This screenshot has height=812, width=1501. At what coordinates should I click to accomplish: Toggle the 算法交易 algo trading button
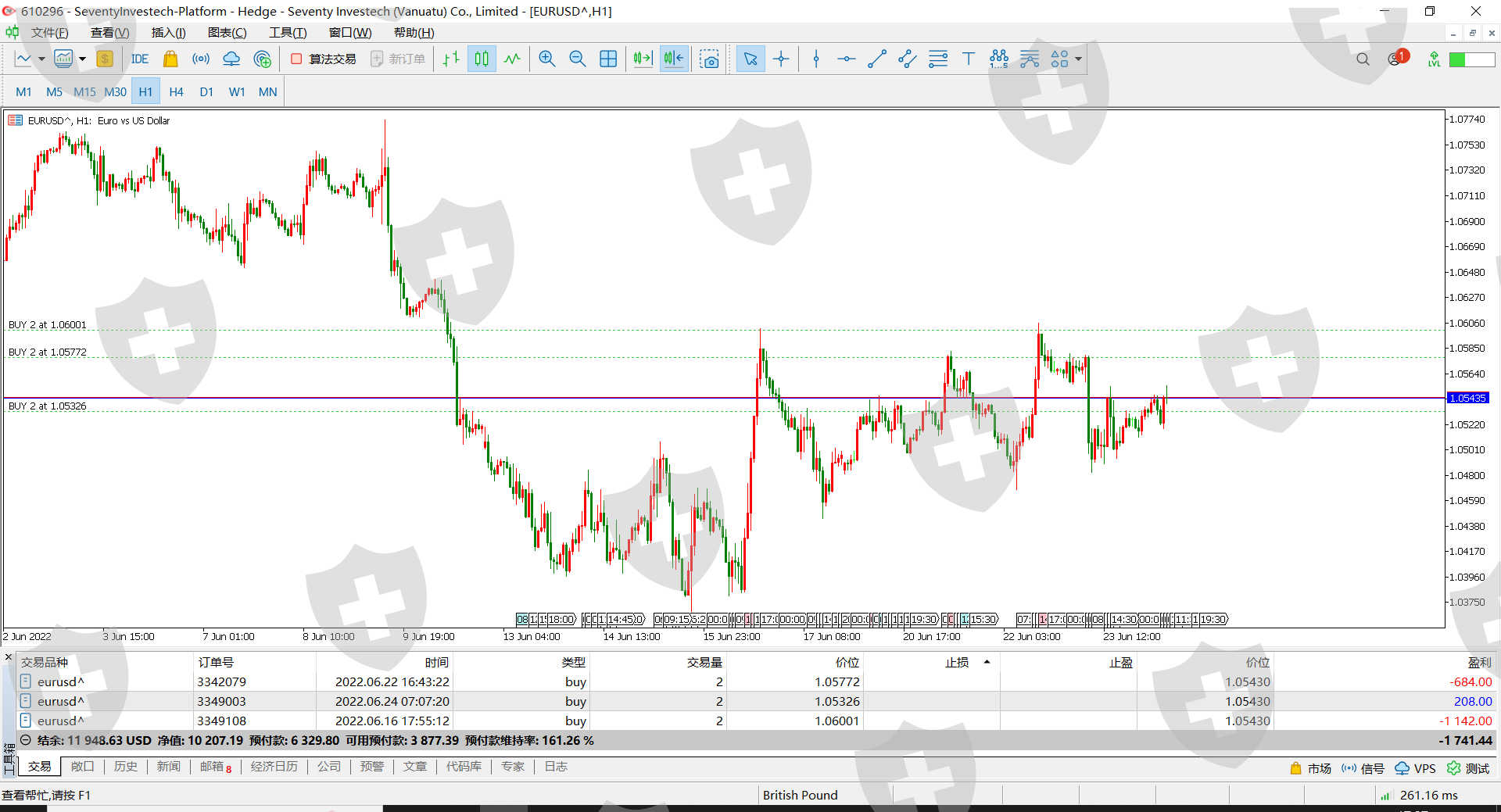click(324, 59)
